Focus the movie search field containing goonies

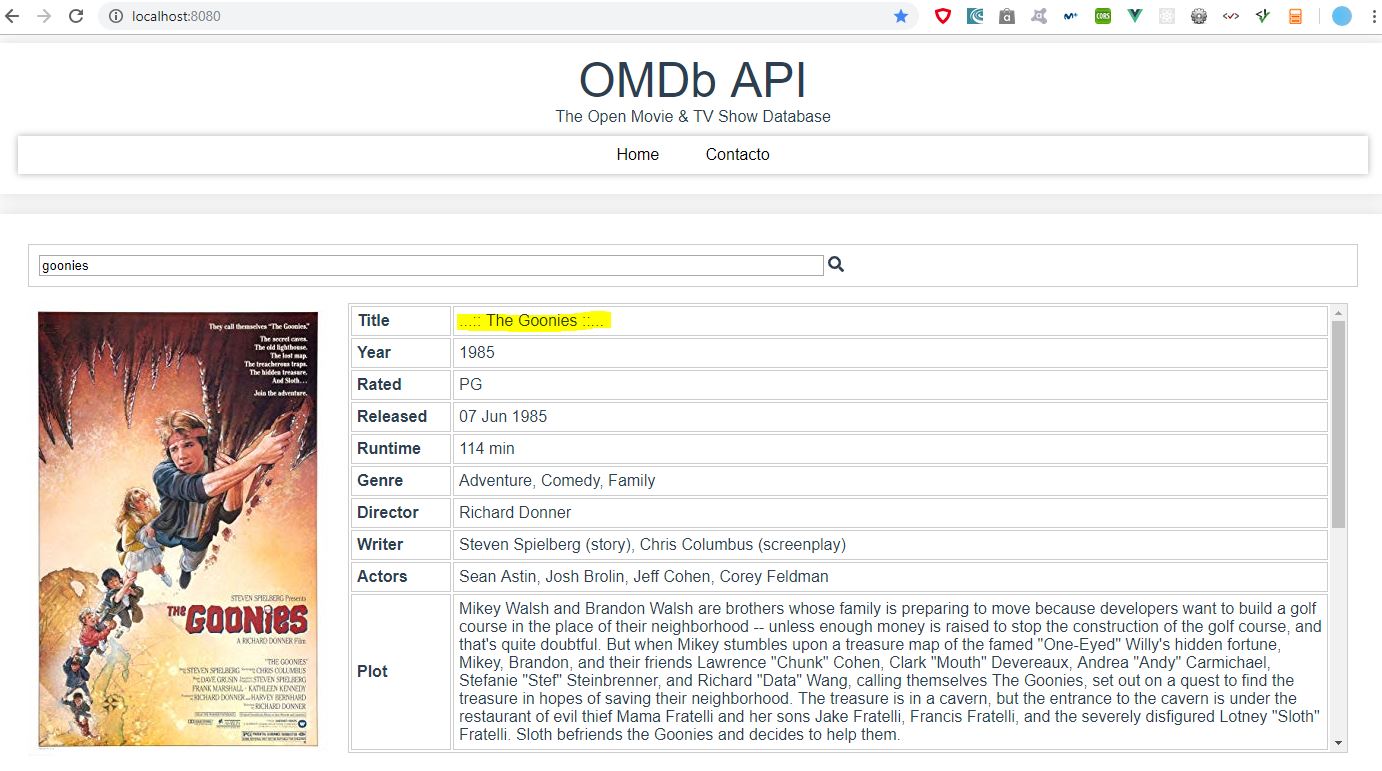point(431,265)
